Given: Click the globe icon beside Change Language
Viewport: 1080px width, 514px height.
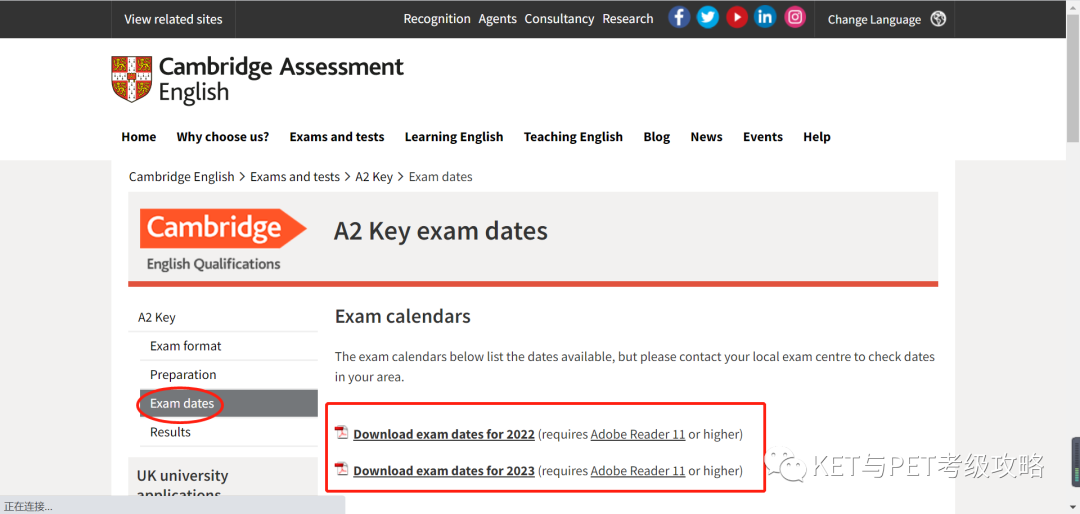Looking at the screenshot, I should (938, 19).
